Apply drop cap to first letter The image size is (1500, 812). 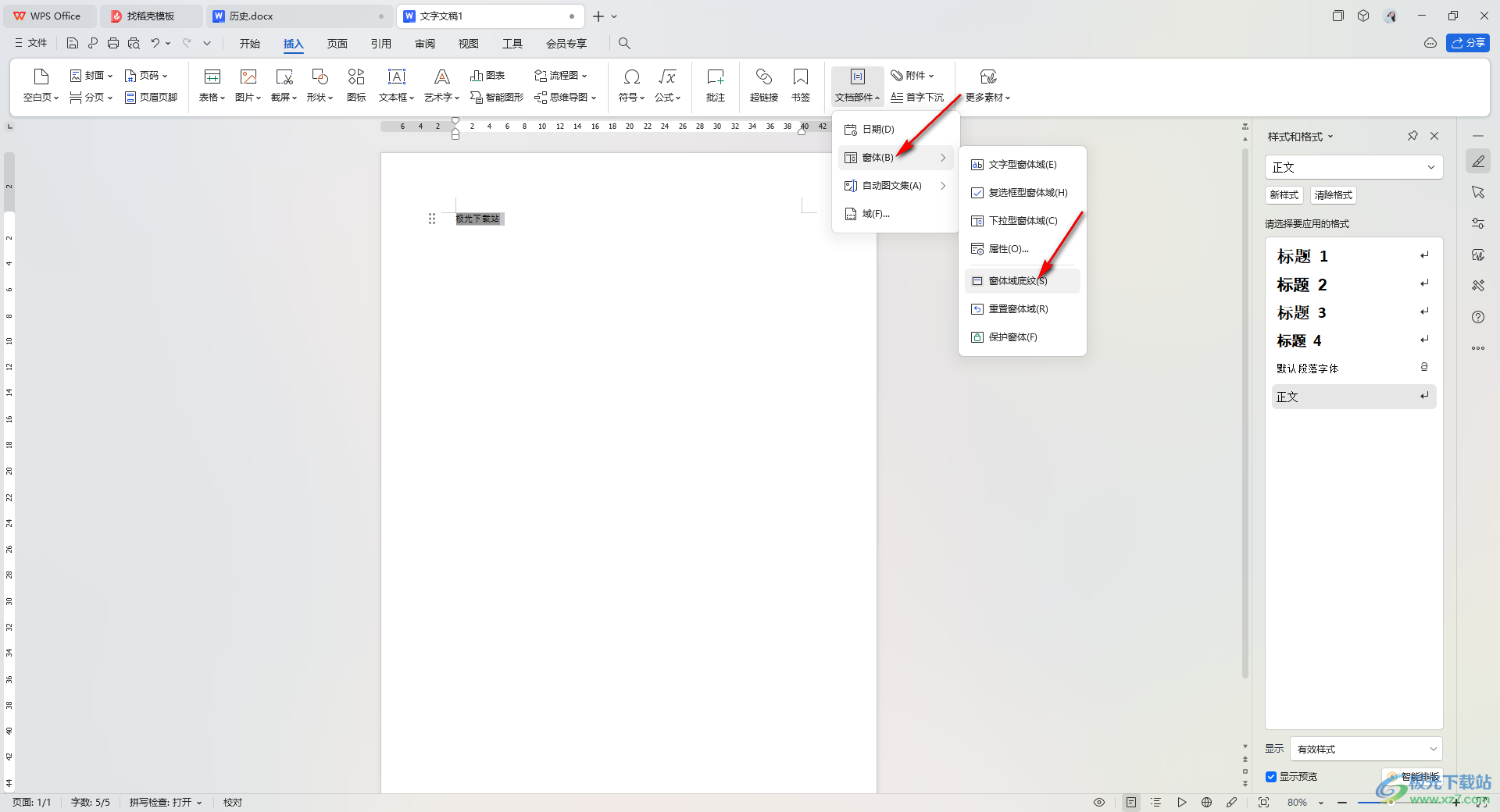(x=917, y=98)
